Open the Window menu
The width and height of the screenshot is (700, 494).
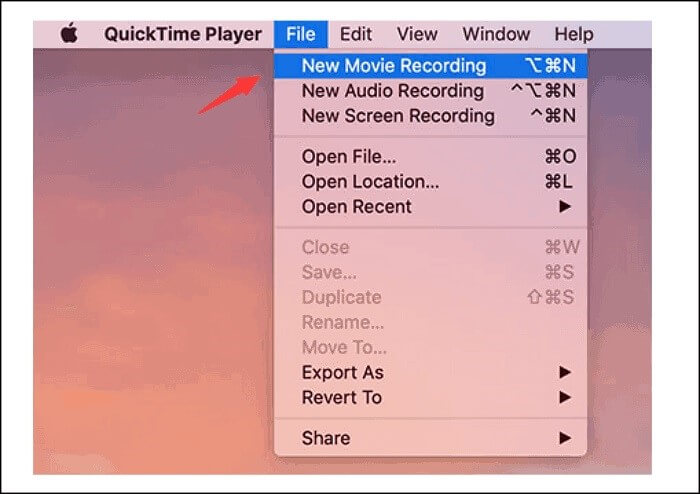click(496, 34)
